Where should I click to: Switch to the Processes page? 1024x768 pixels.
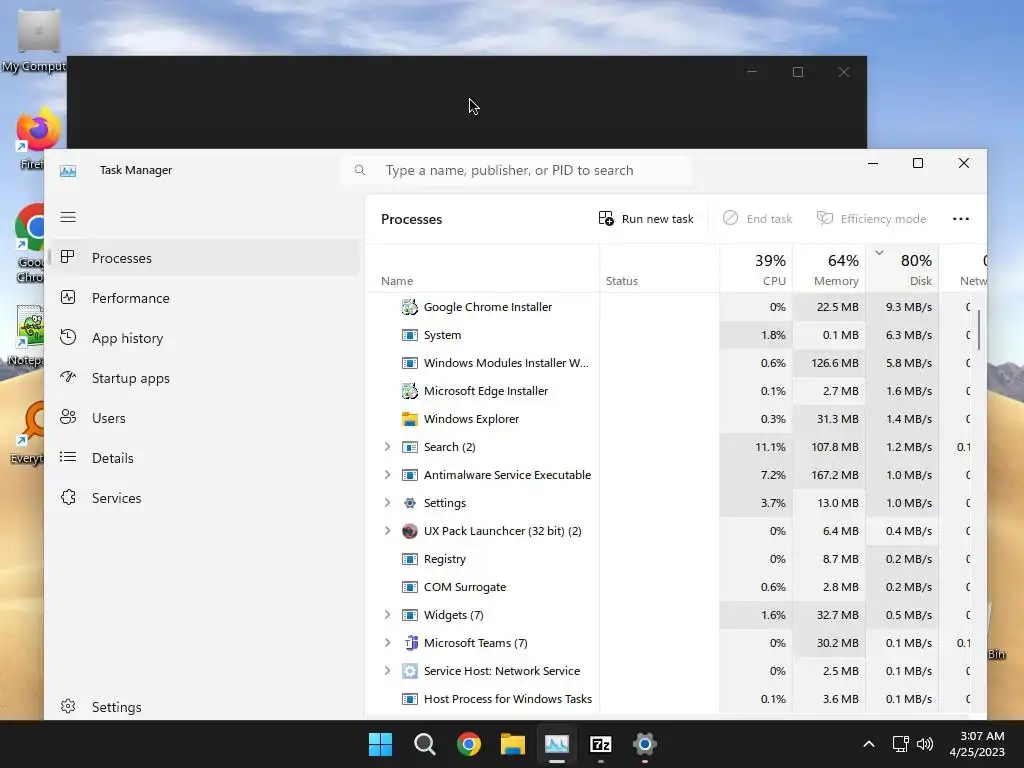[204, 258]
